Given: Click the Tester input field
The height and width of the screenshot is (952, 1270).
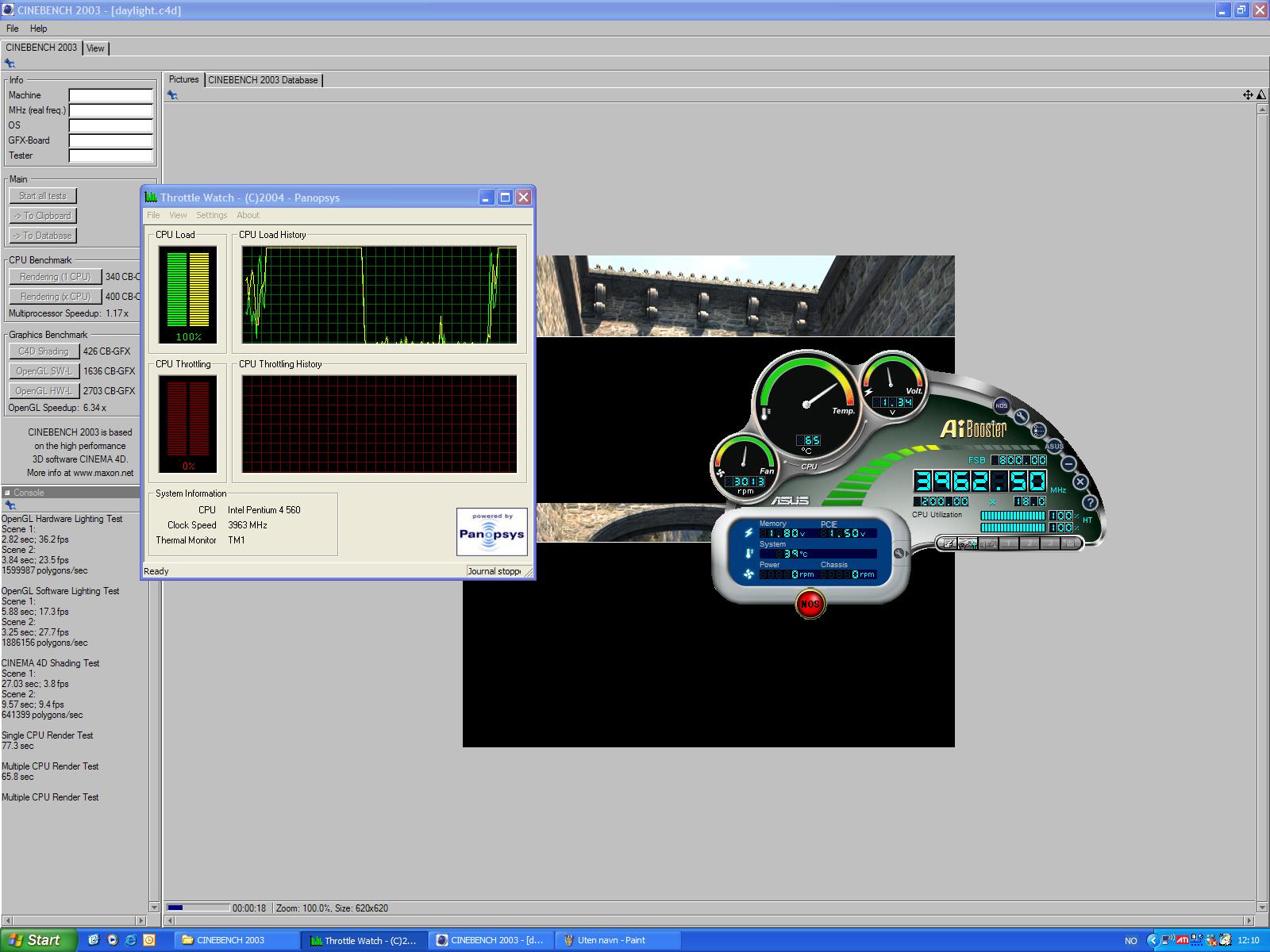Looking at the screenshot, I should pos(110,155).
